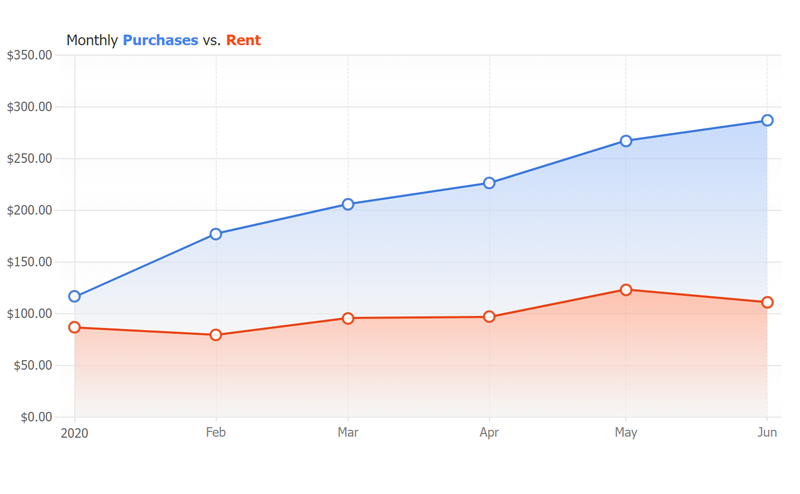Image resolution: width=800 pixels, height=494 pixels.
Task: Click the blue Purchases point at Jun
Action: (x=767, y=120)
